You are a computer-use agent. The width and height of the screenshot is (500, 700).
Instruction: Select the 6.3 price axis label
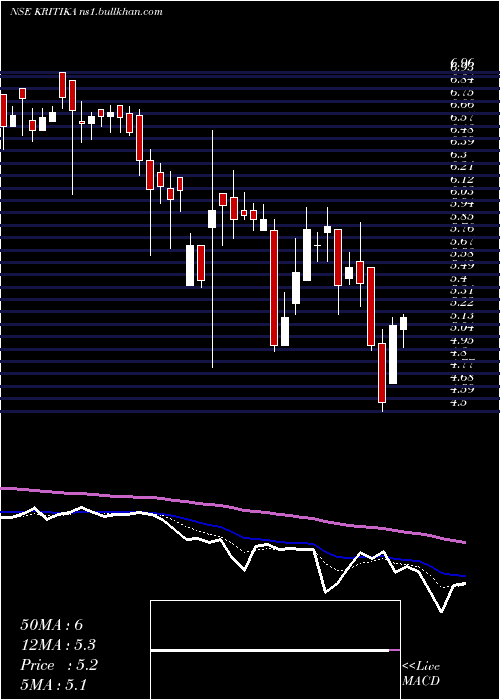point(458,154)
